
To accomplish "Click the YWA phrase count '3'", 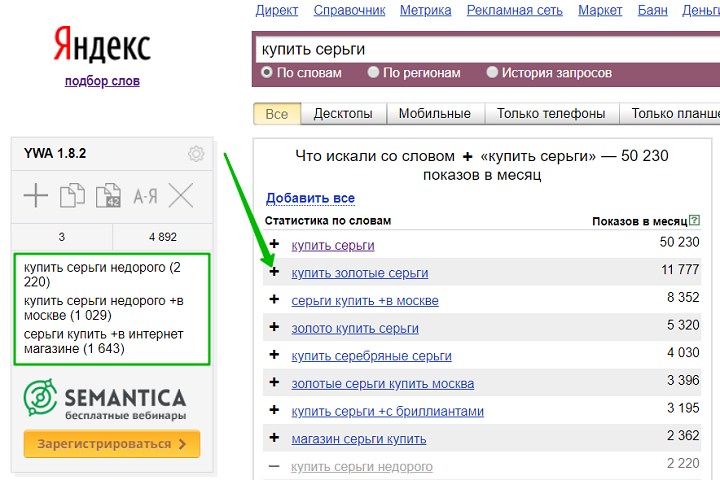I will 62,237.
